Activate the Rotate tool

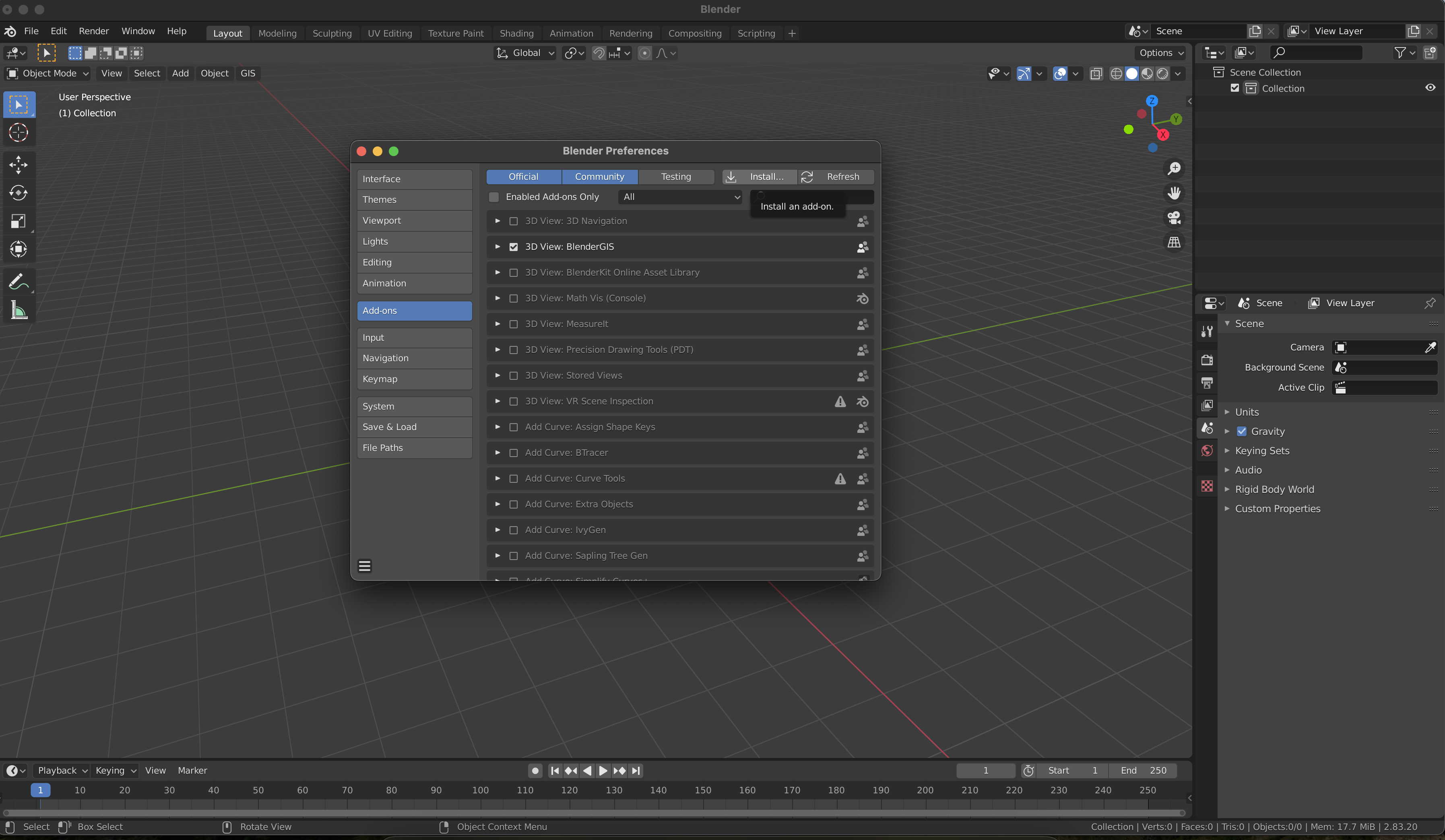tap(19, 193)
